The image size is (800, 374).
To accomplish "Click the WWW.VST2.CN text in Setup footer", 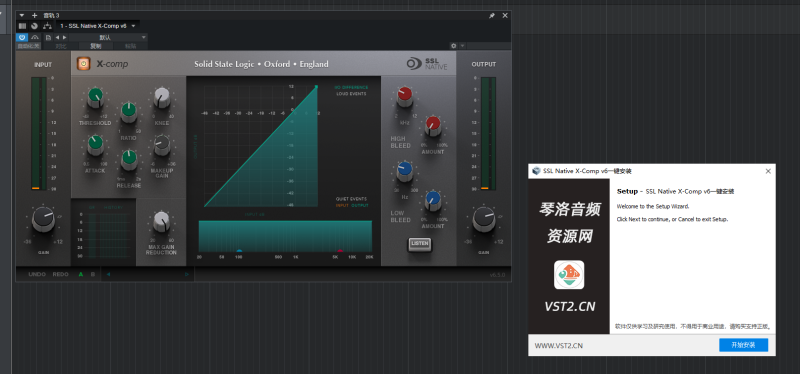I will 559,345.
